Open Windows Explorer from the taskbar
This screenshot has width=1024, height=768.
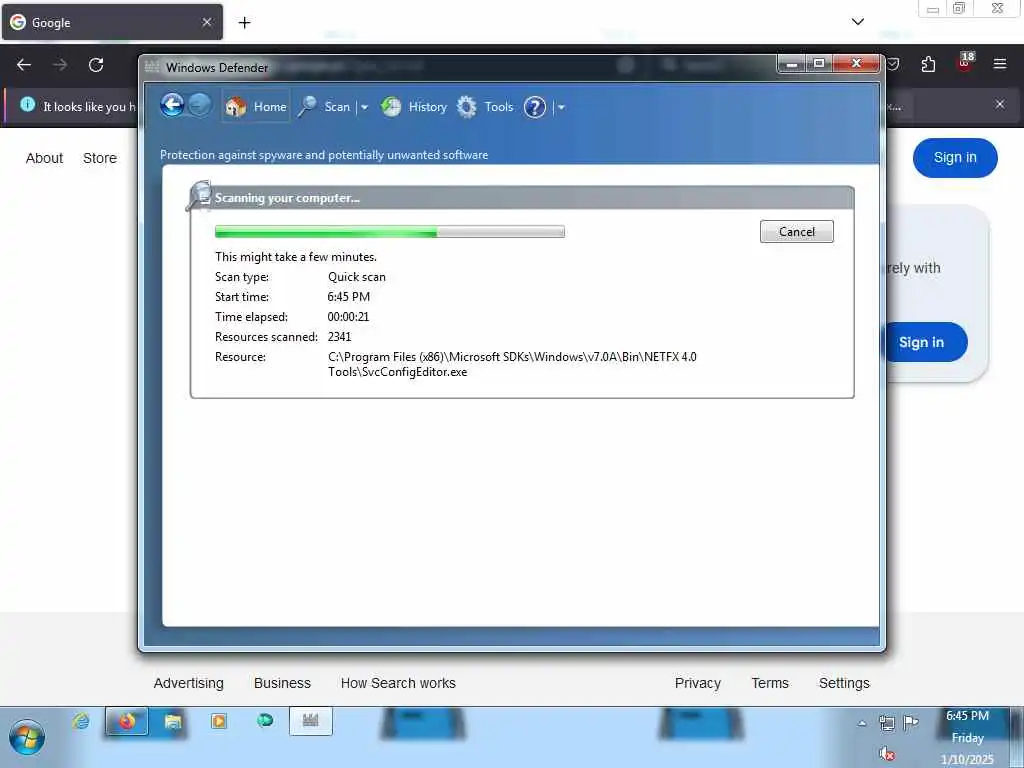(x=173, y=721)
